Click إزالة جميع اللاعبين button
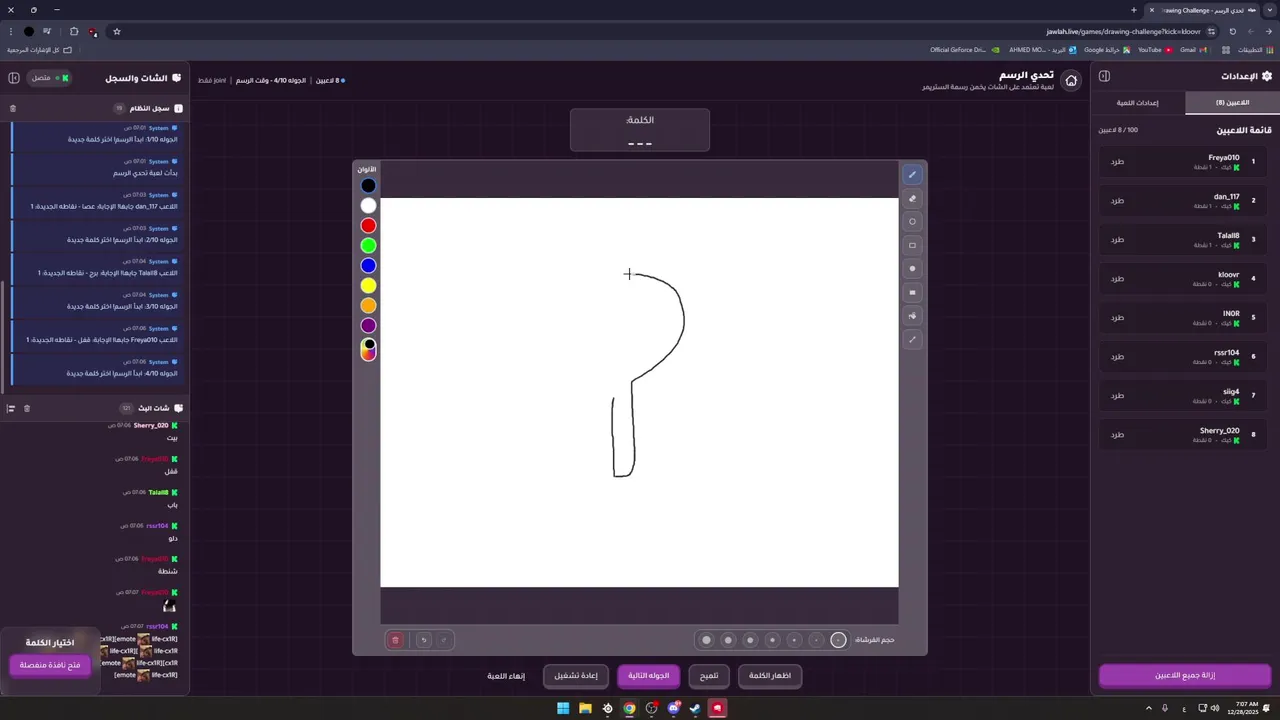Image resolution: width=1280 pixels, height=720 pixels. pos(1185,675)
